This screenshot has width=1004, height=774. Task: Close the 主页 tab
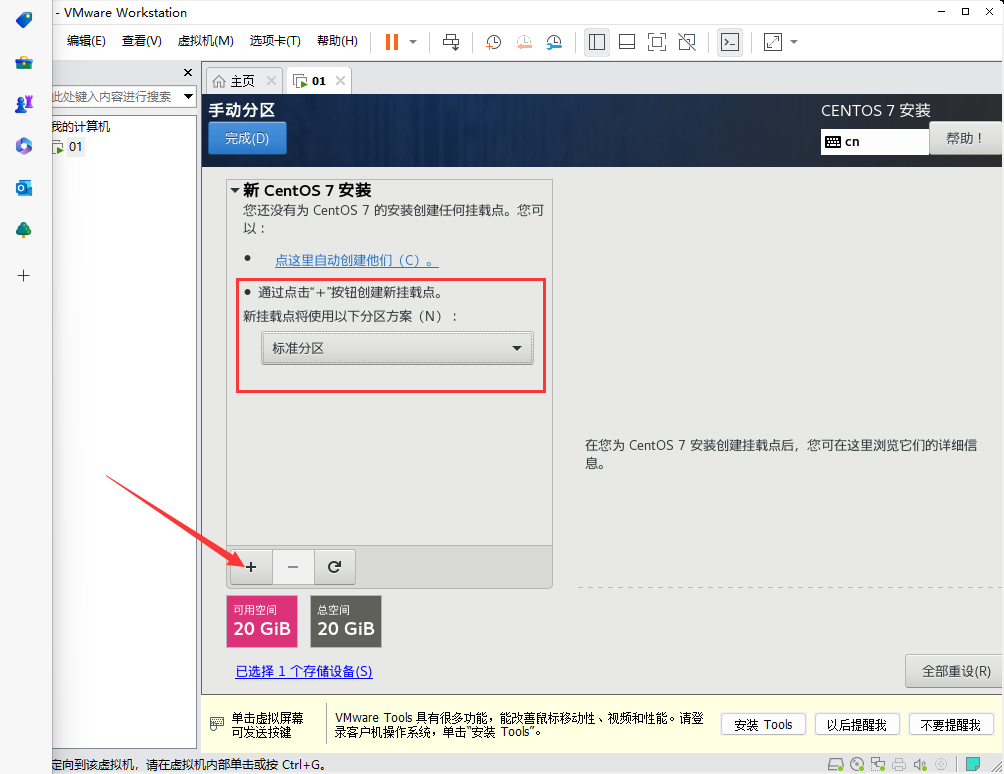coord(271,81)
